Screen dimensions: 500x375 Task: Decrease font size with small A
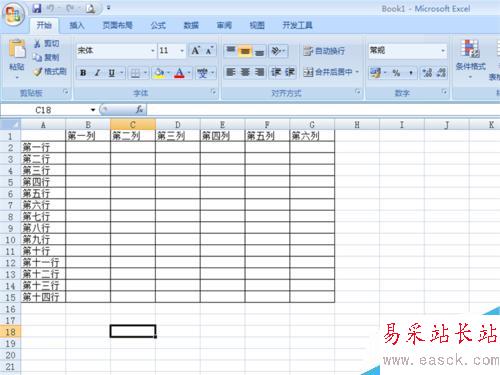point(209,51)
